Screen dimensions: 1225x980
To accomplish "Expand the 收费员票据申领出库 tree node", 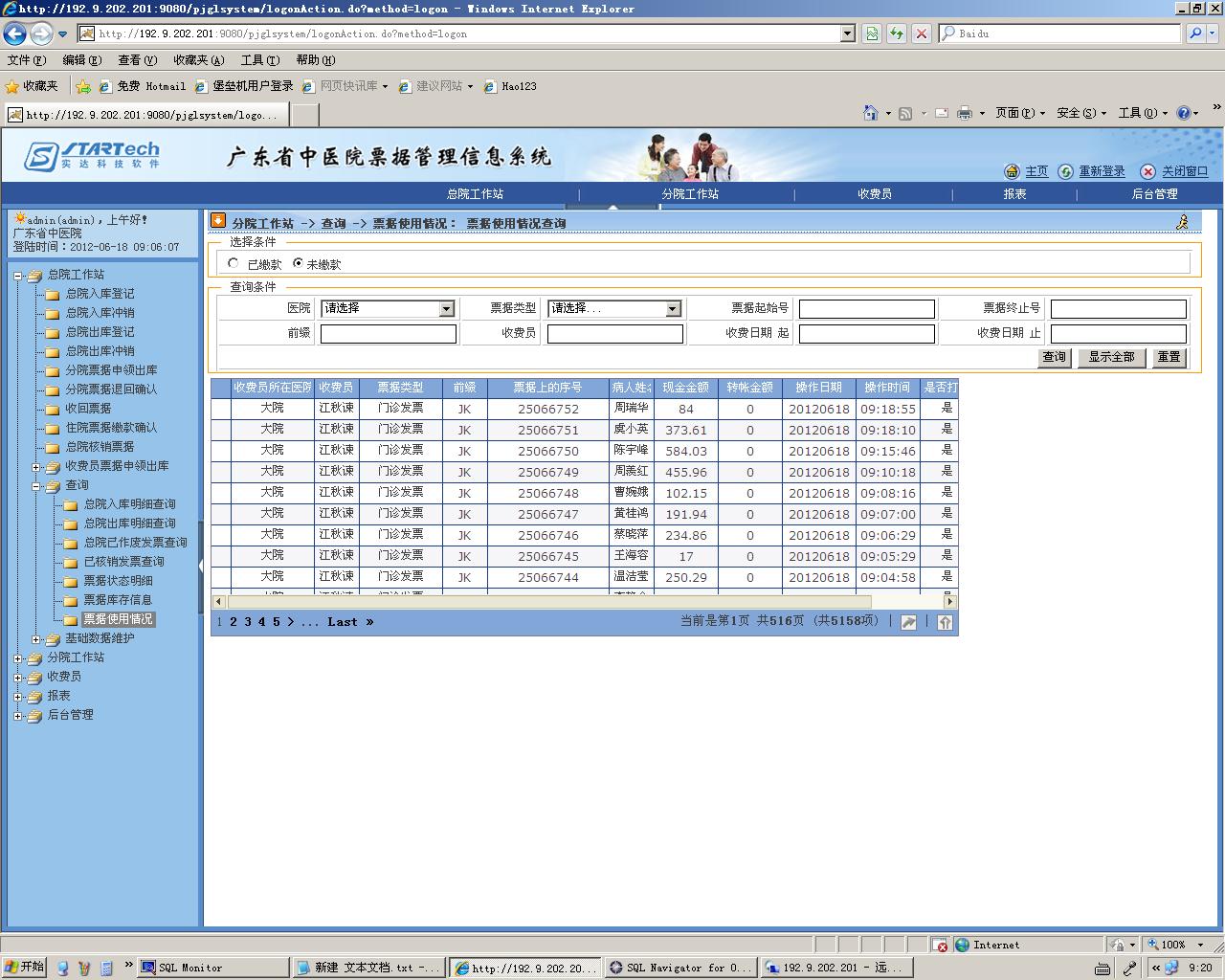I will [x=35, y=467].
